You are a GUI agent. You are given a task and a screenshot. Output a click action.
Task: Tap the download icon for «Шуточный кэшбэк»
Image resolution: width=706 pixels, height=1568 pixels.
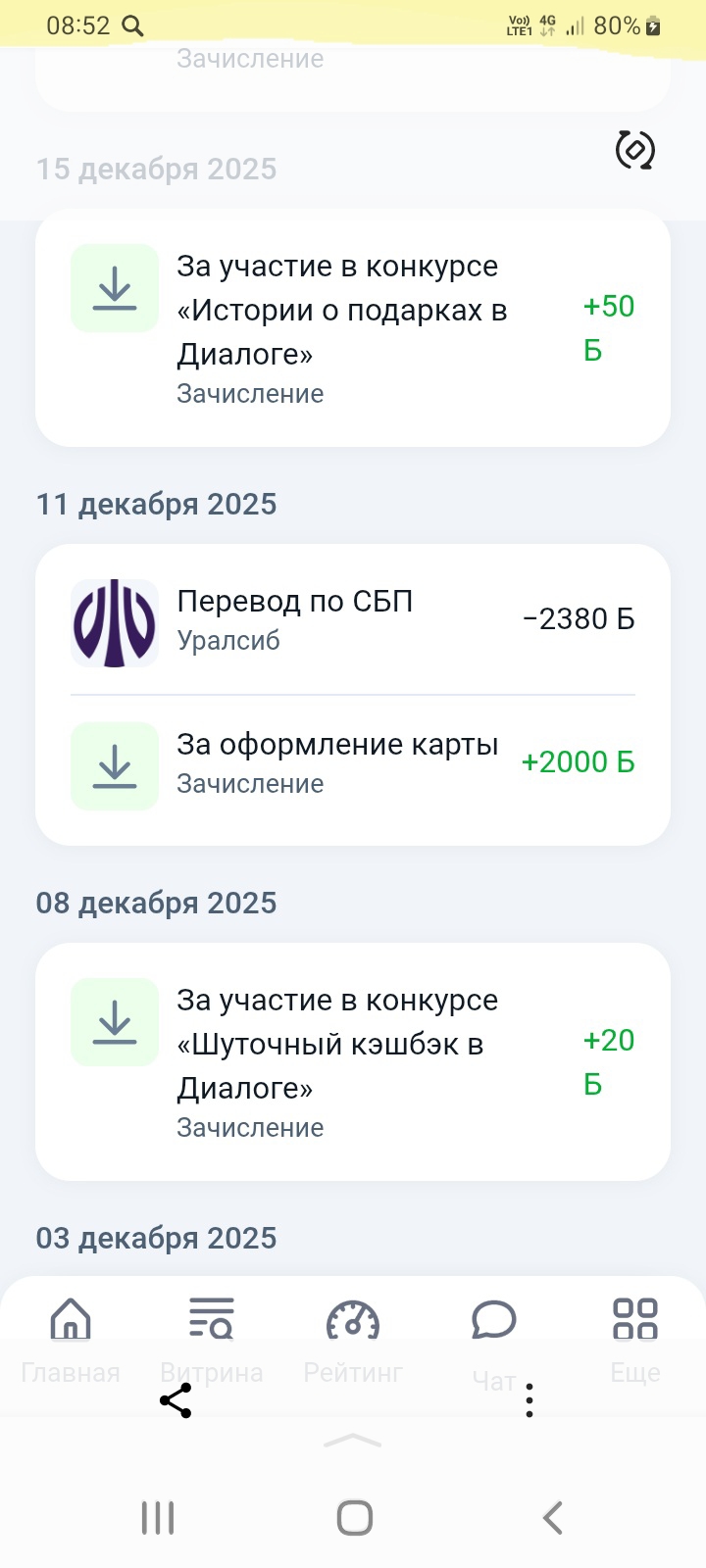115,1022
